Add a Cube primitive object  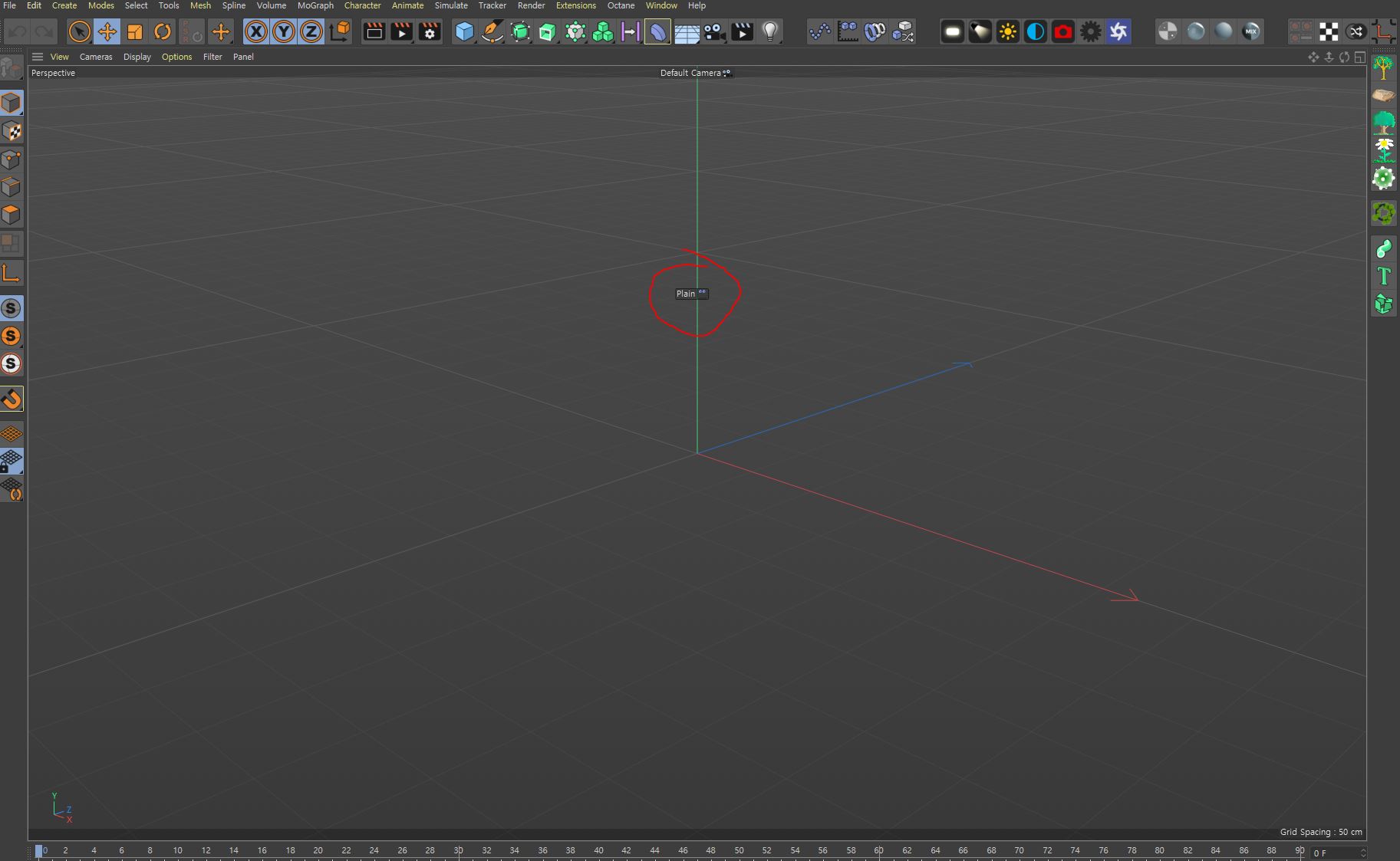point(464,31)
